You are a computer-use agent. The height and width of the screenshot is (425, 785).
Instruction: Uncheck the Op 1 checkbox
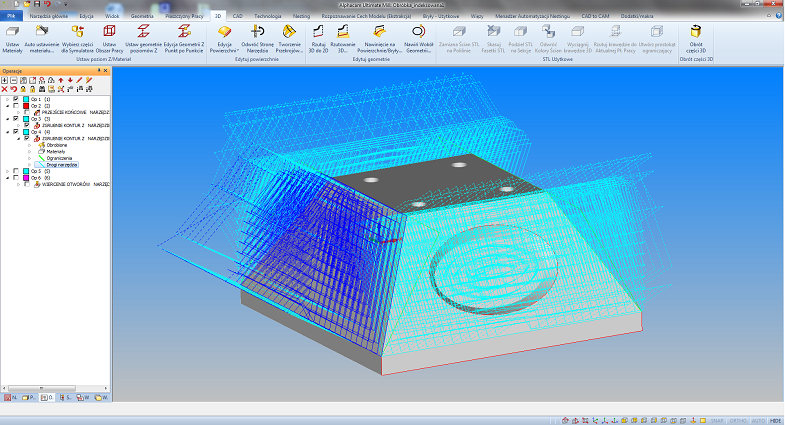[16, 100]
